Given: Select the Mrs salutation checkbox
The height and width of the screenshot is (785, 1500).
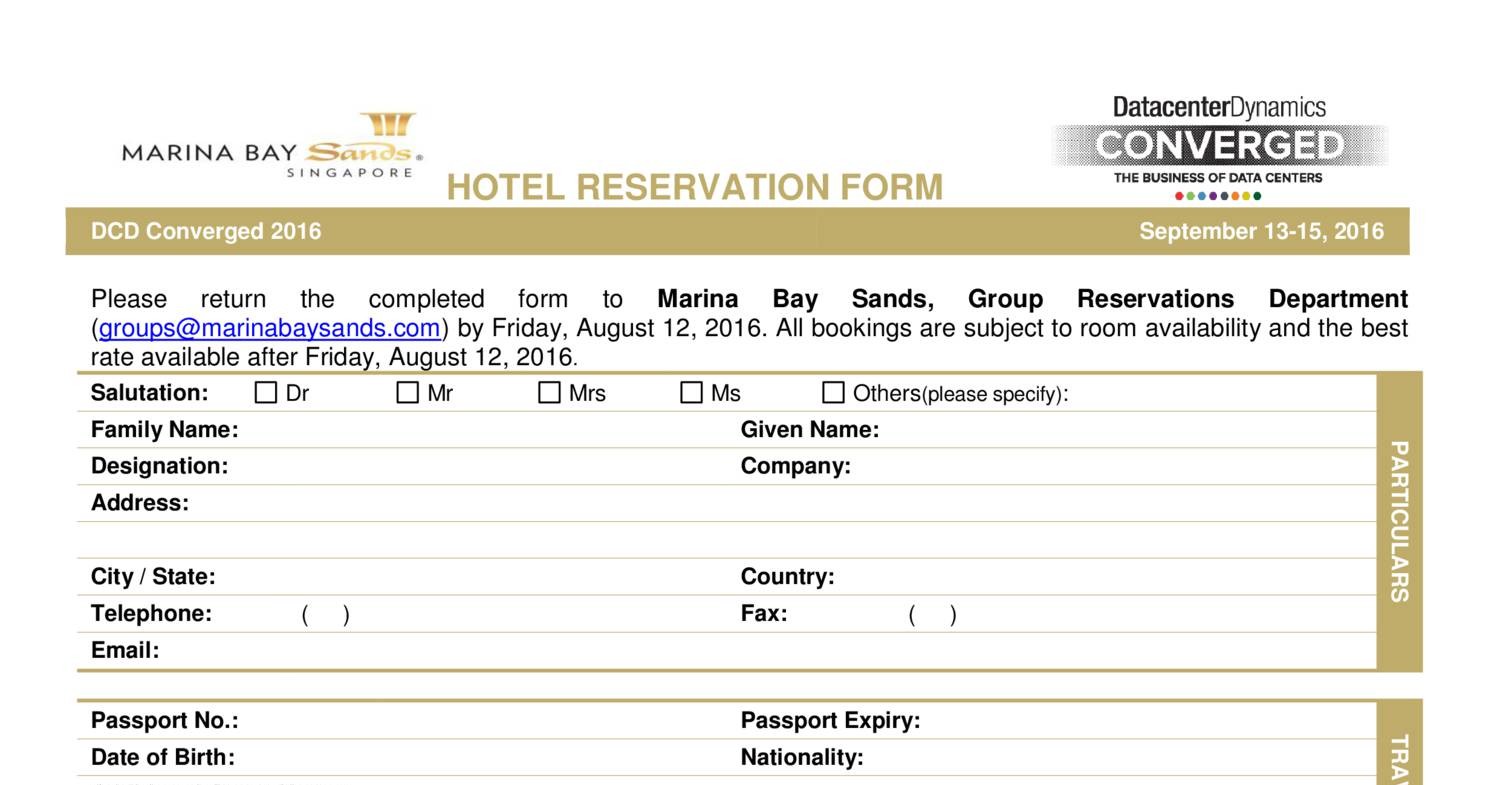Looking at the screenshot, I should click(550, 393).
